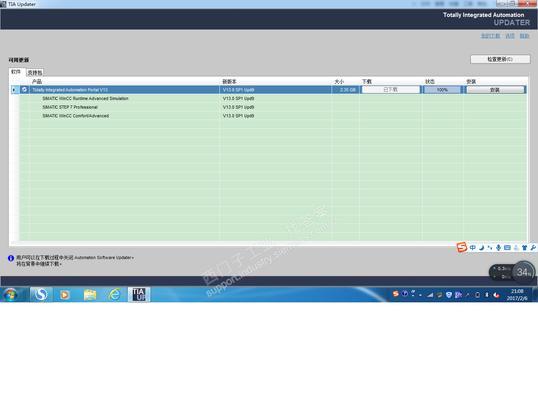Click the install button in the selected row
The image size is (538, 400).
(x=494, y=90)
